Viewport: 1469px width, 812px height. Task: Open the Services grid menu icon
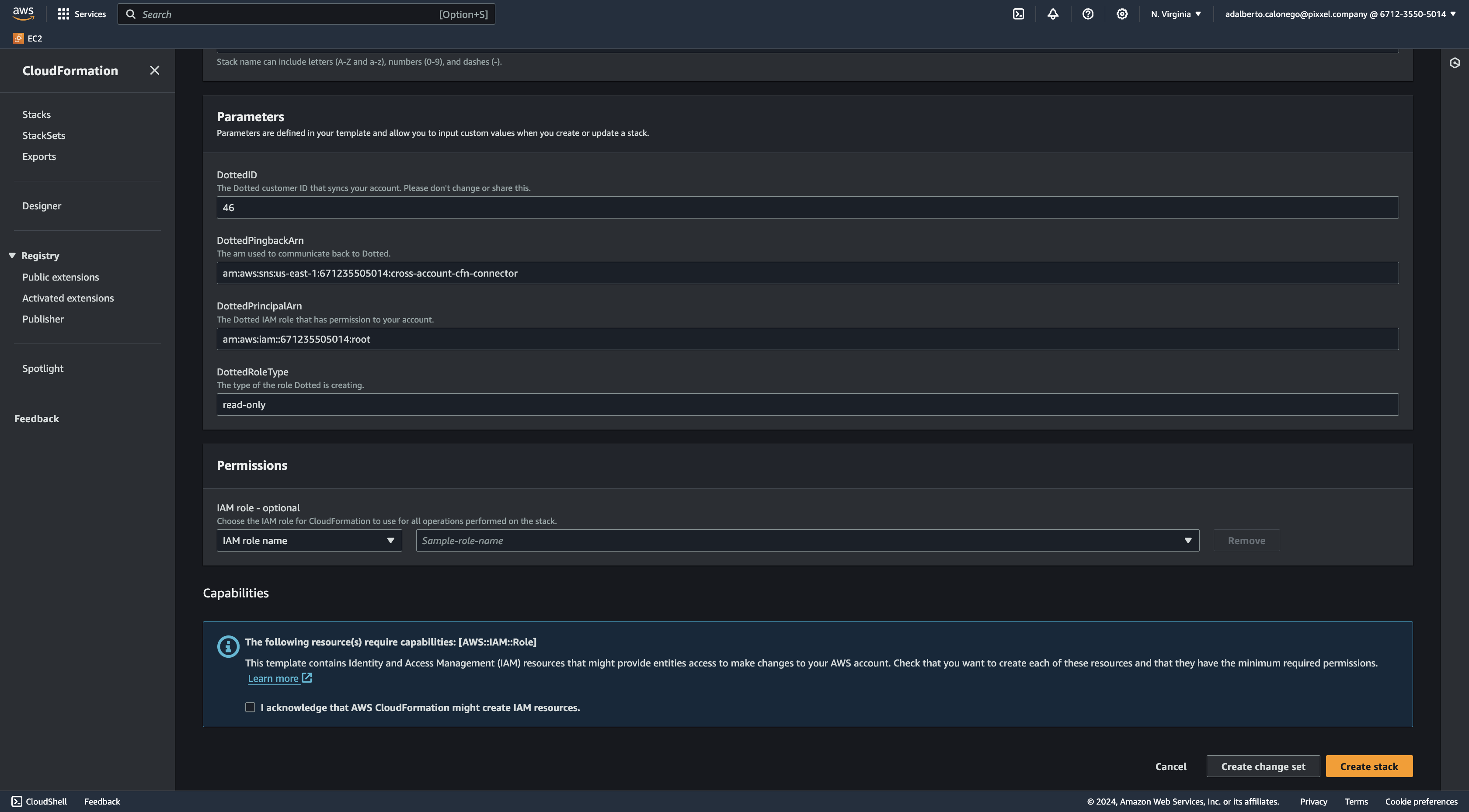[63, 14]
